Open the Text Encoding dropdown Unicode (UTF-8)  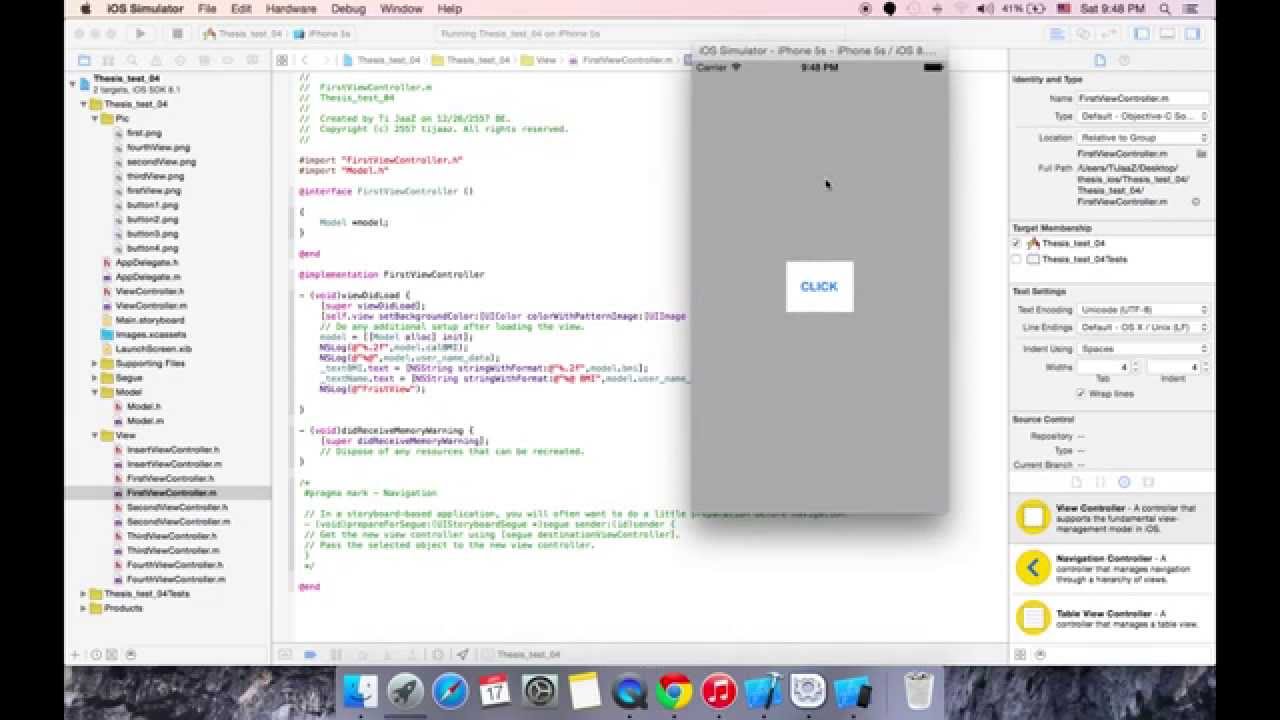point(1143,310)
